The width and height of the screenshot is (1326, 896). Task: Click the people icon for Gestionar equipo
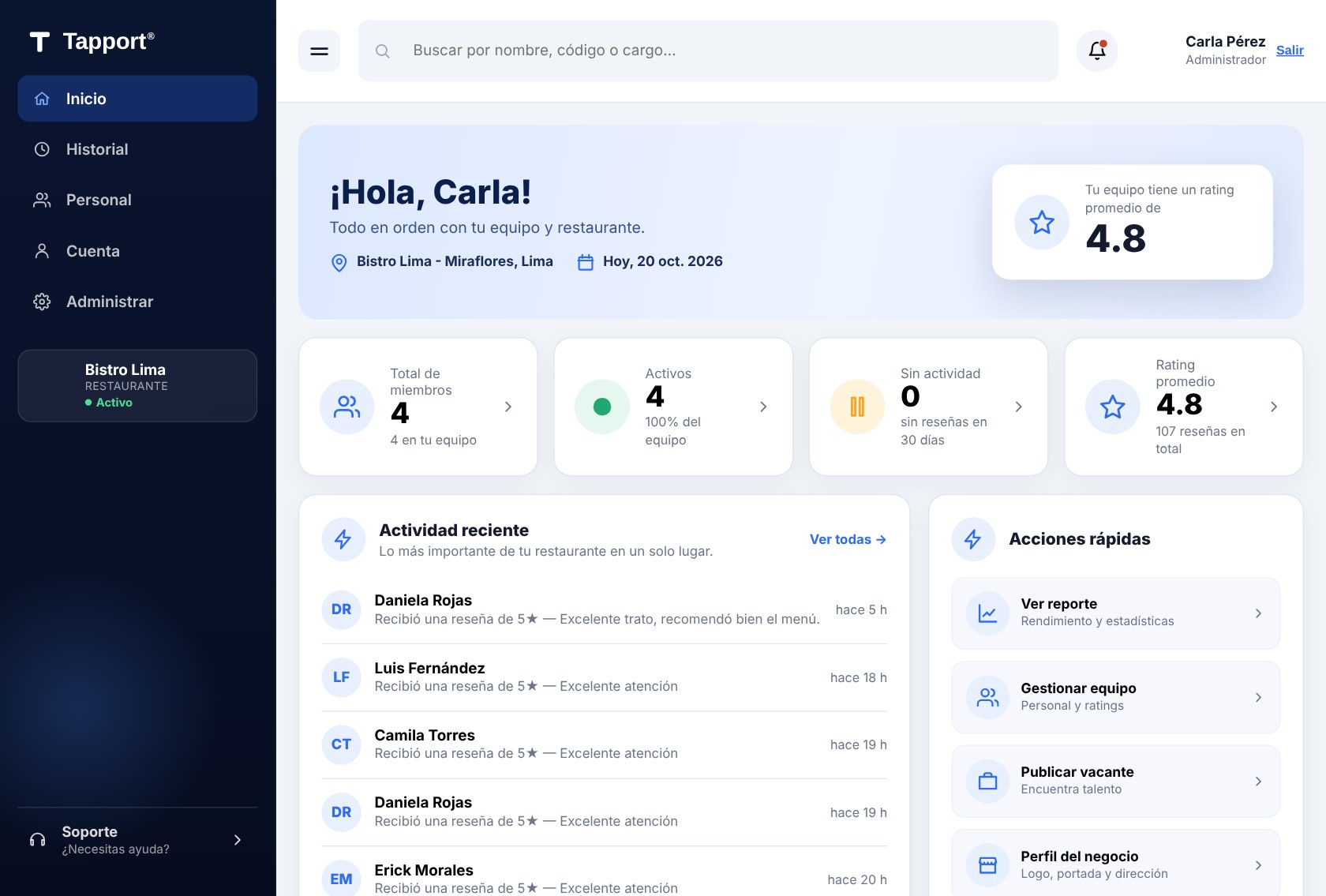coord(987,698)
